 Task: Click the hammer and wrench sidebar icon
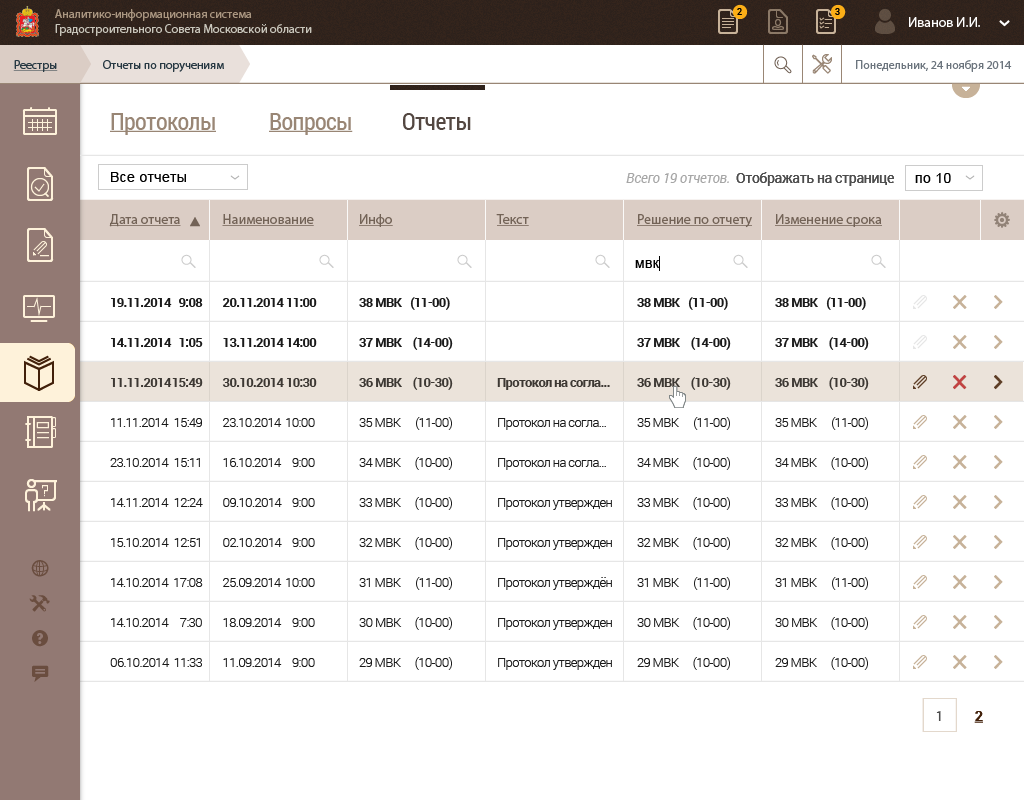click(40, 603)
